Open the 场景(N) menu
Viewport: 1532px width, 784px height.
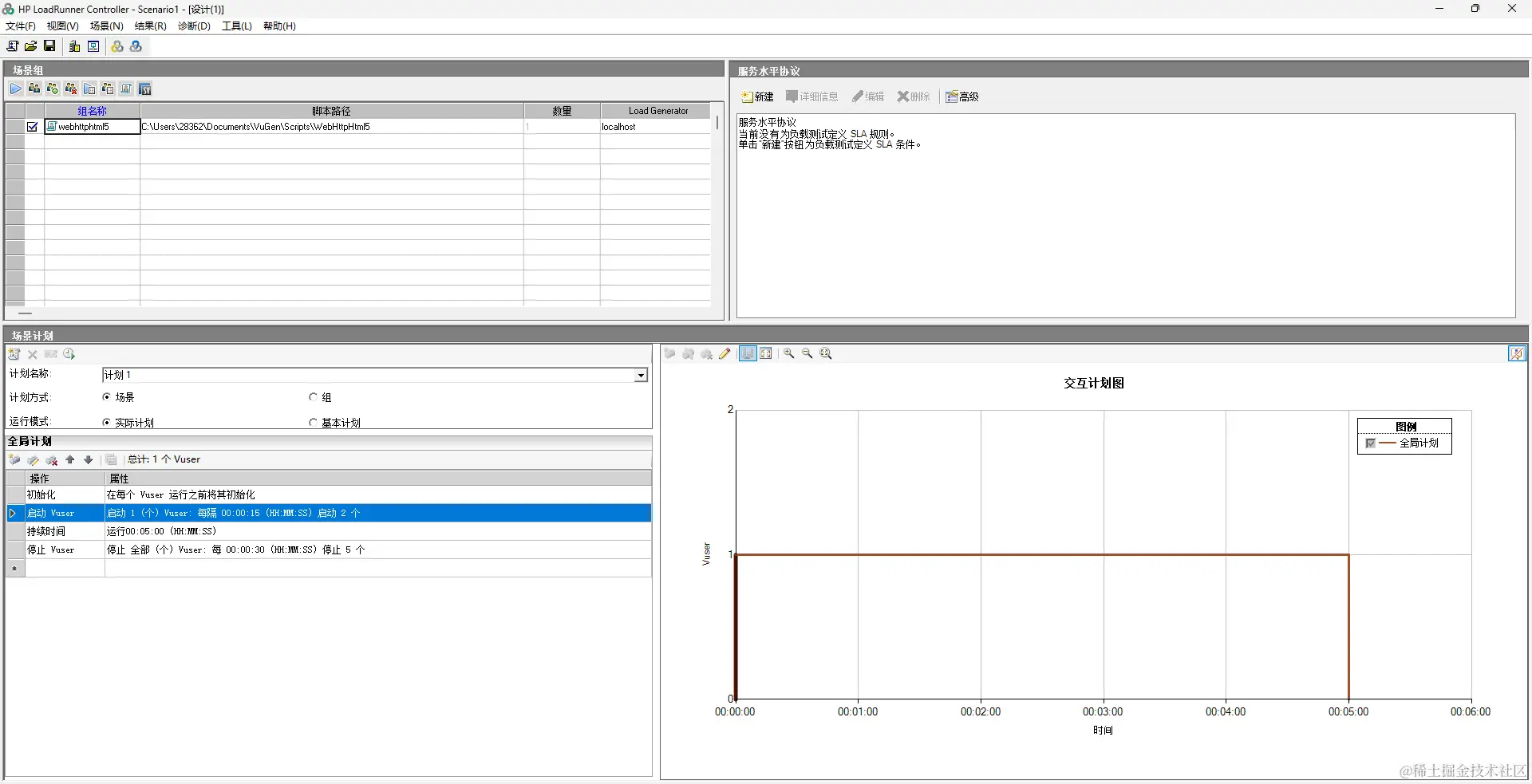click(107, 26)
